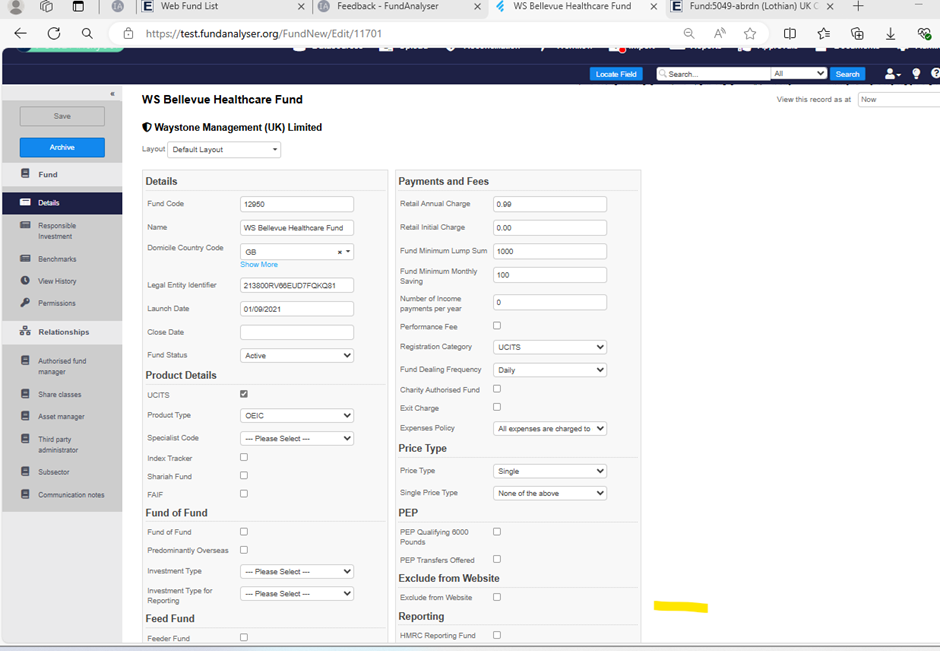Open the Fund Dealing Frequency dropdown
The height and width of the screenshot is (651, 940).
click(x=550, y=370)
